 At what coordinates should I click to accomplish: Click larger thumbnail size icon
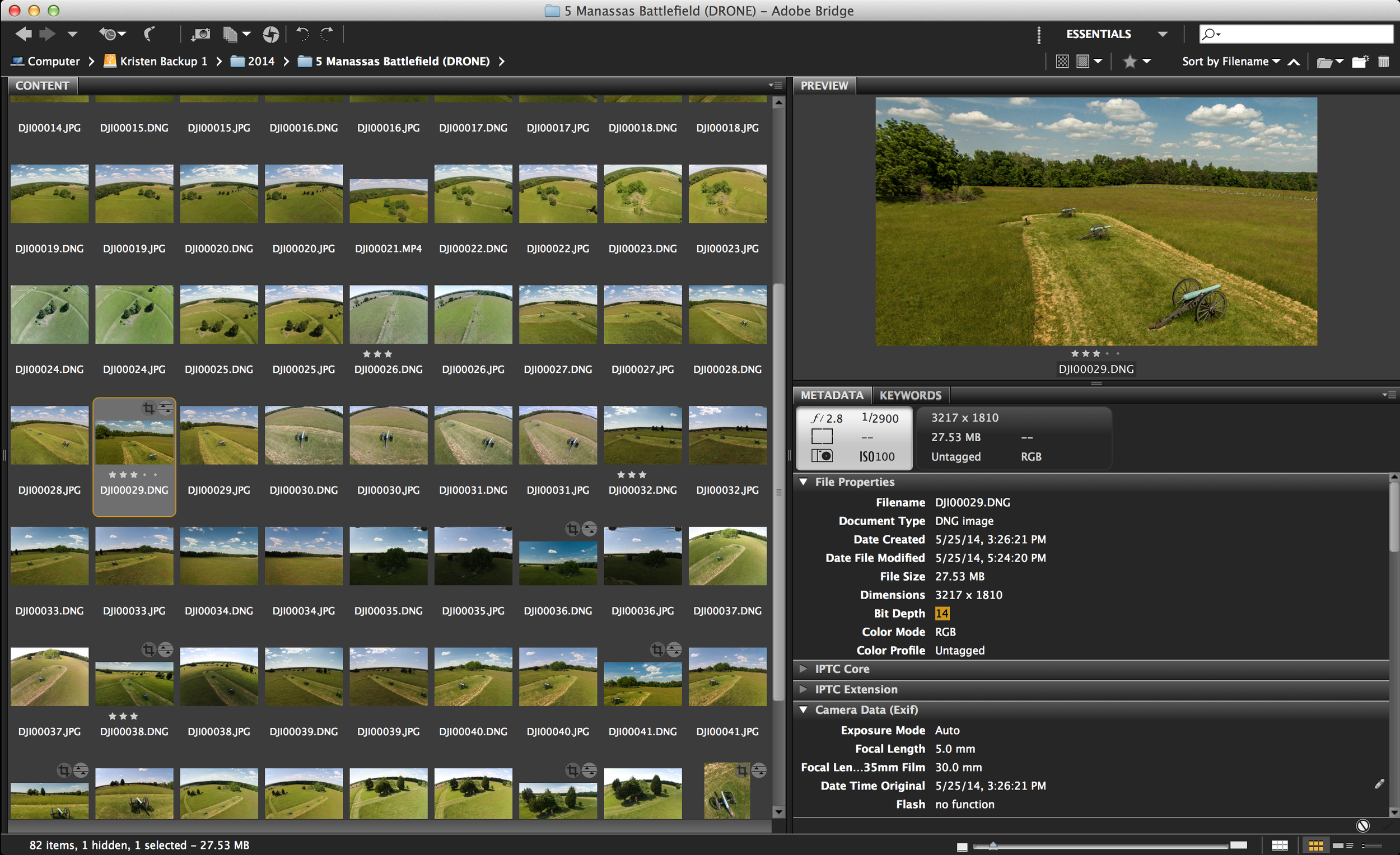point(1238,845)
